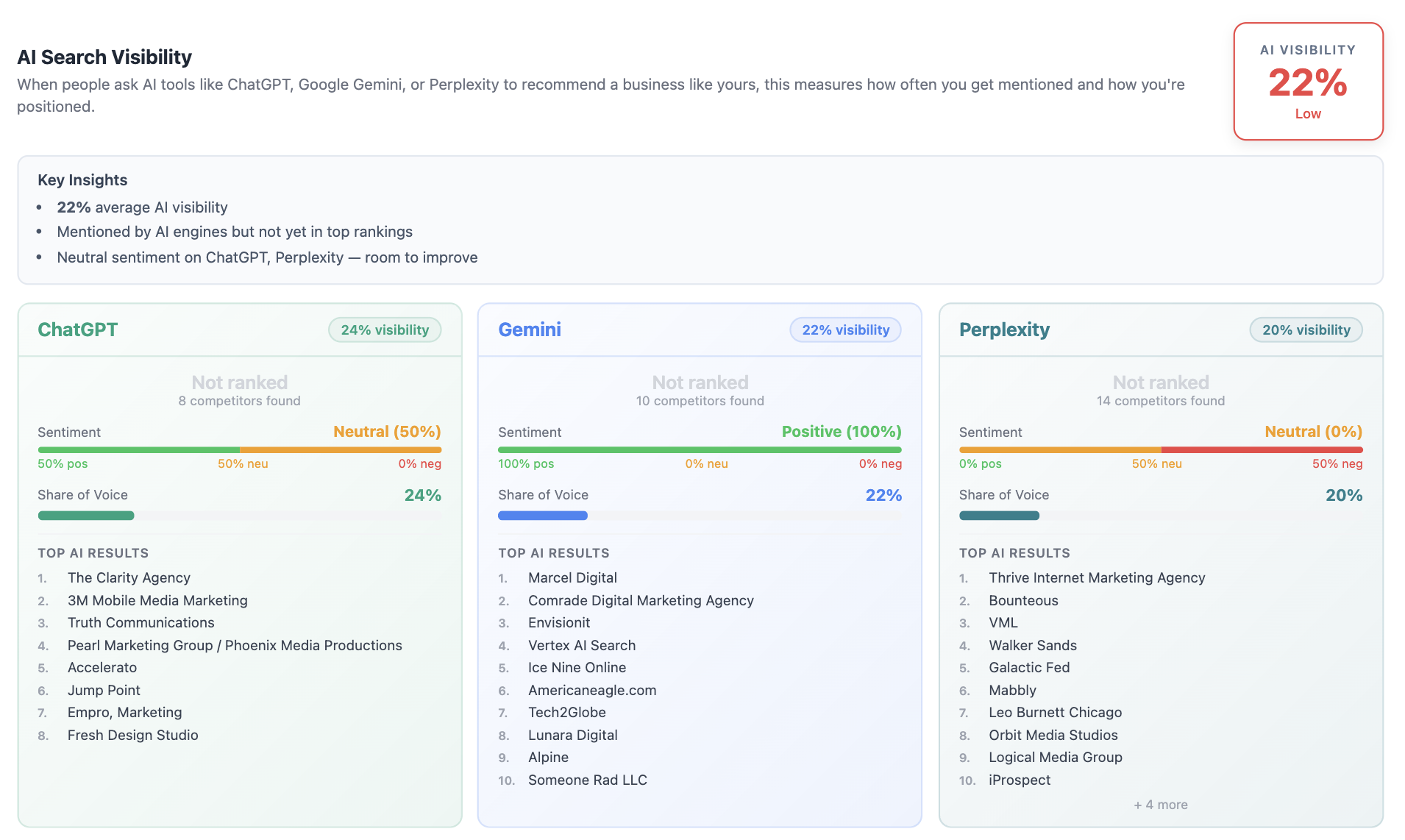This screenshot has height=840, width=1405.
Task: Click '100% pos' label in Gemini
Action: (x=526, y=464)
